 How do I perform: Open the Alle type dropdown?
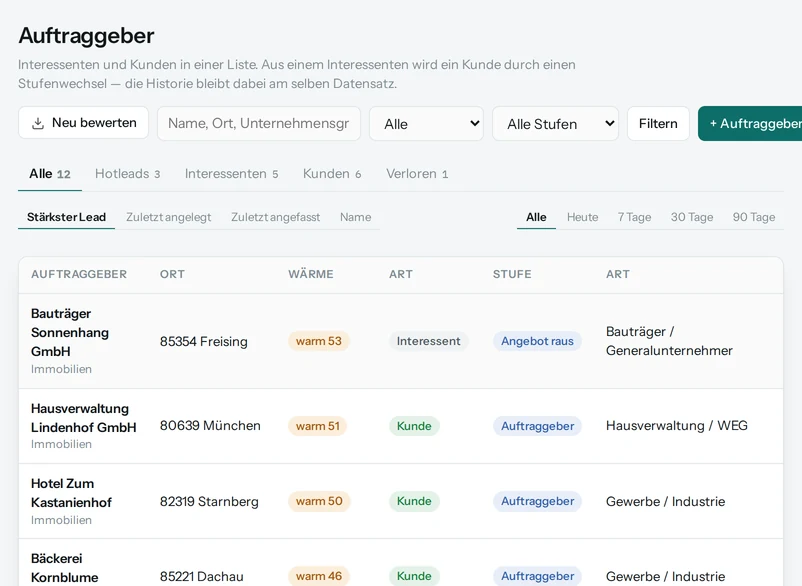click(427, 123)
